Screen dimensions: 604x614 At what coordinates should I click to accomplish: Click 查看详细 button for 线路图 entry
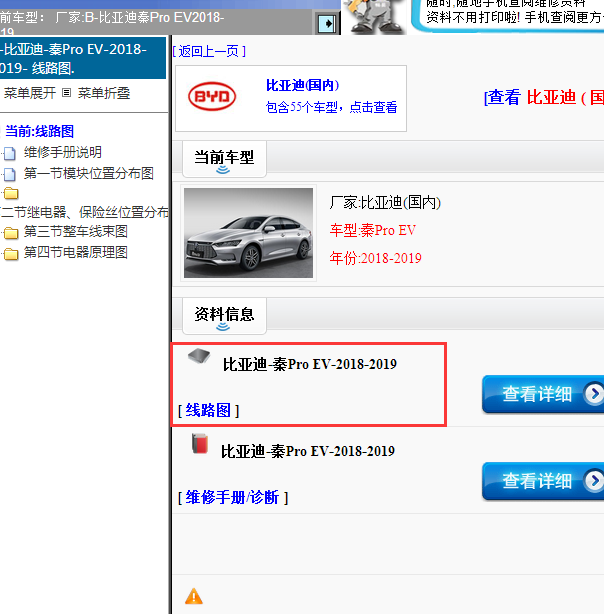point(543,394)
